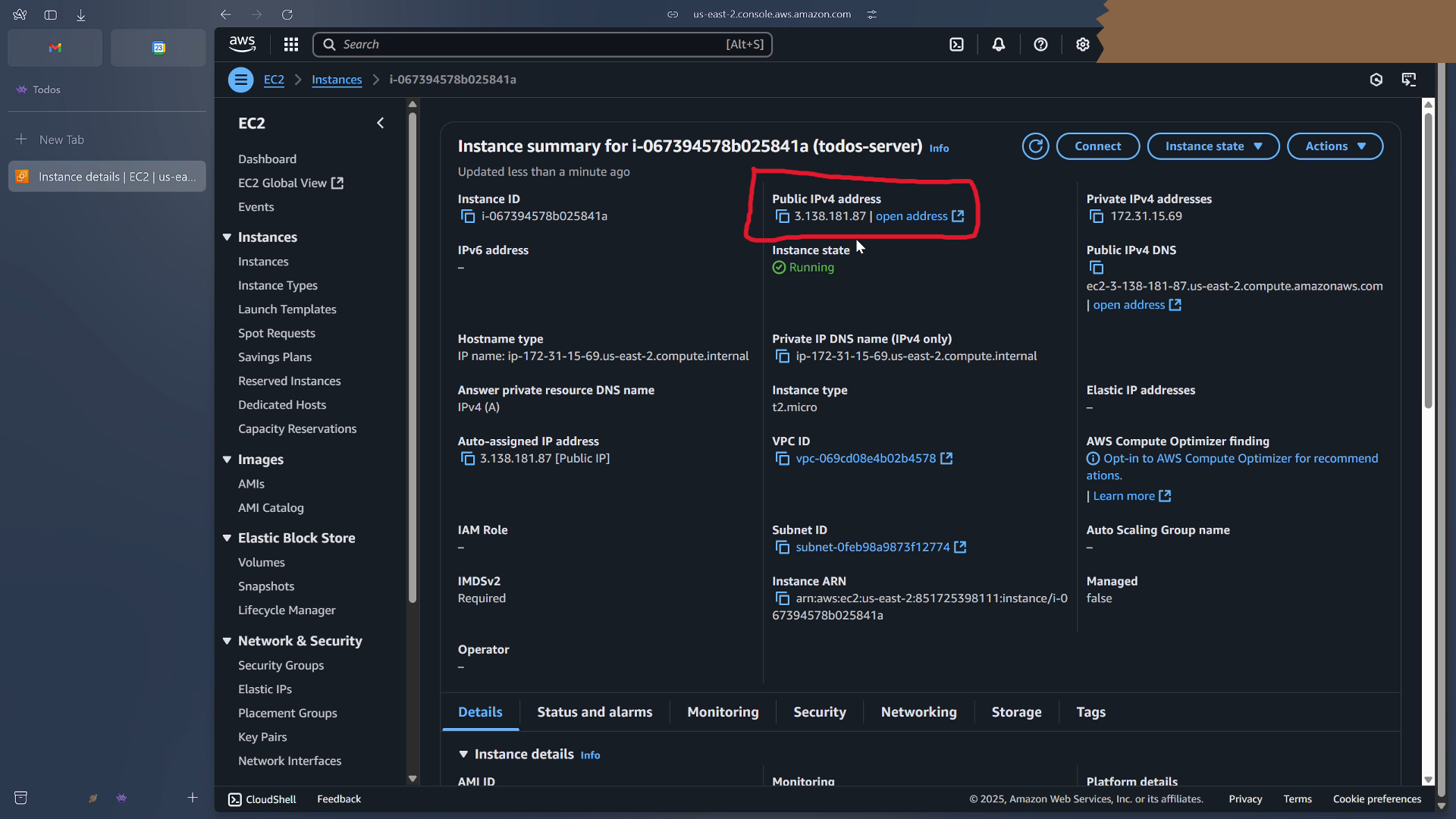Open the notifications bell

coord(999,45)
